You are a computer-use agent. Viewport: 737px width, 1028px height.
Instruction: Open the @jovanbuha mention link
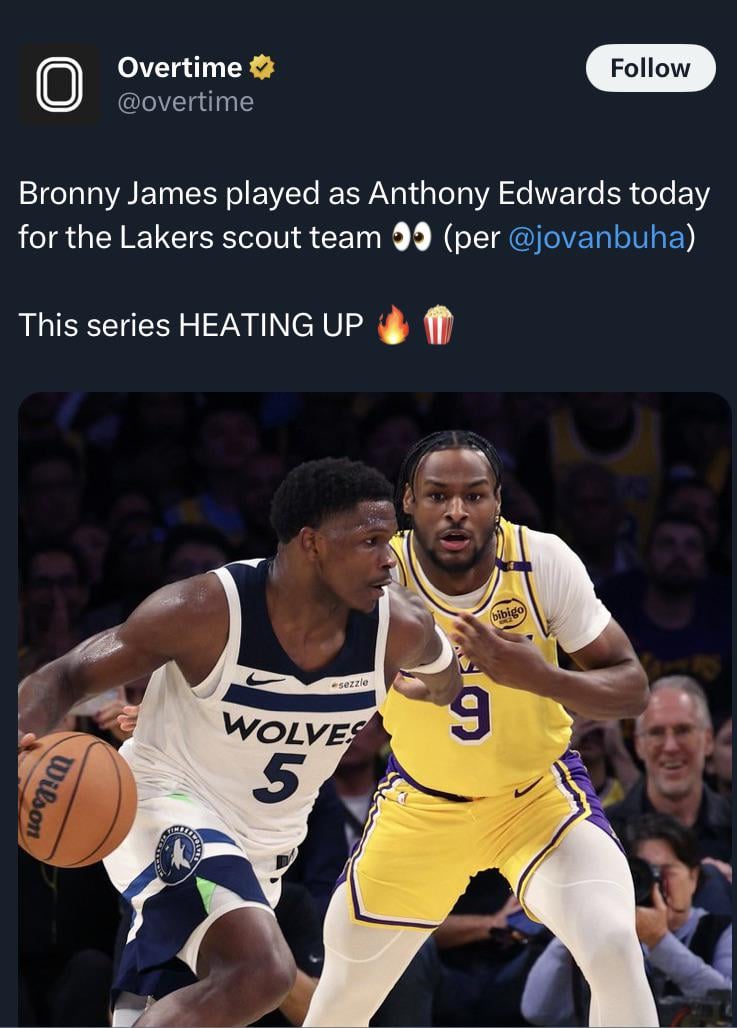[597, 237]
